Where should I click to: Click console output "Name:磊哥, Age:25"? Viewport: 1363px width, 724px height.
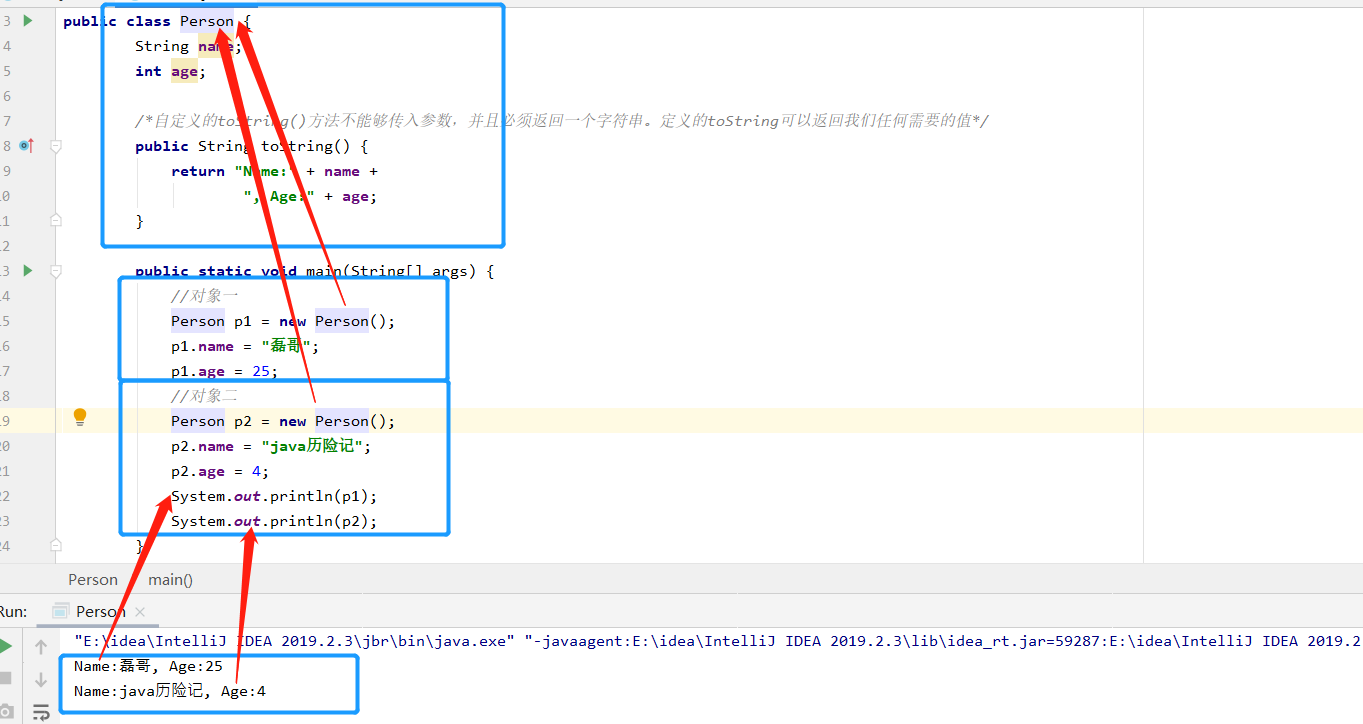pyautogui.click(x=148, y=666)
